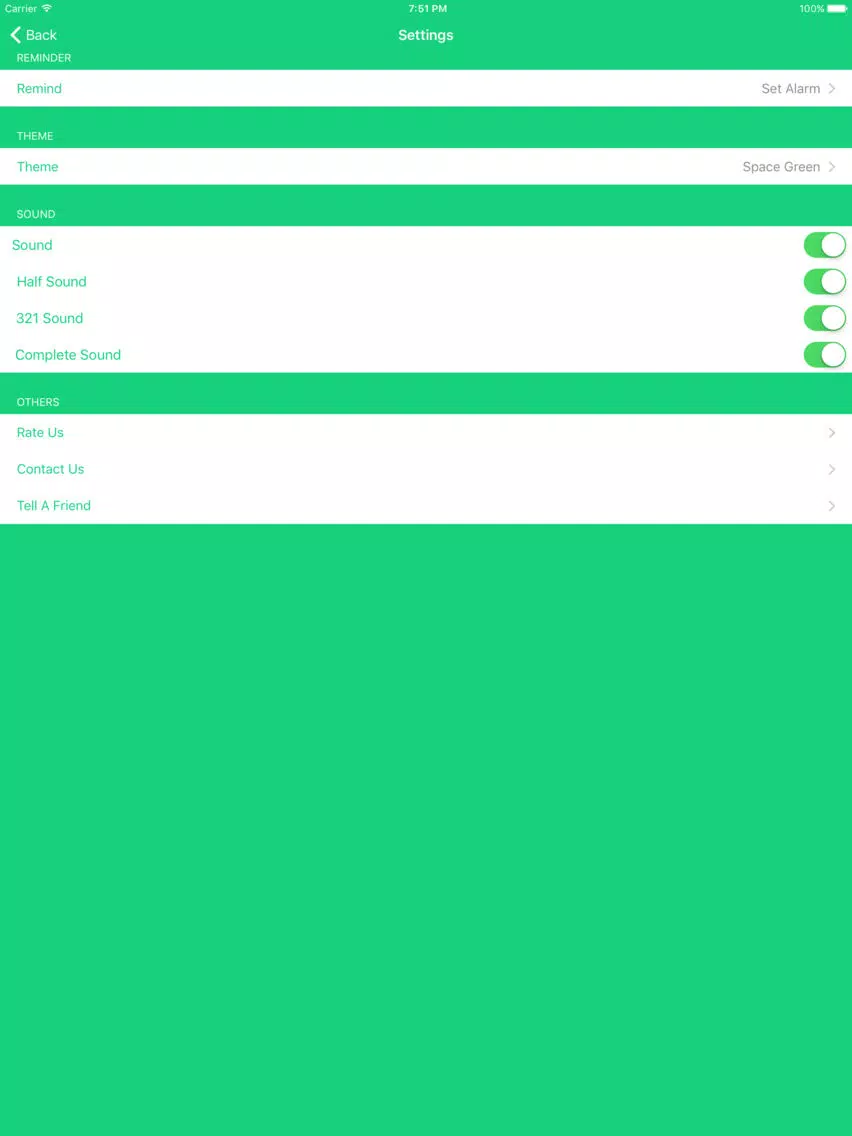Tap the Half Sound label
Image resolution: width=852 pixels, height=1136 pixels.
tap(51, 282)
